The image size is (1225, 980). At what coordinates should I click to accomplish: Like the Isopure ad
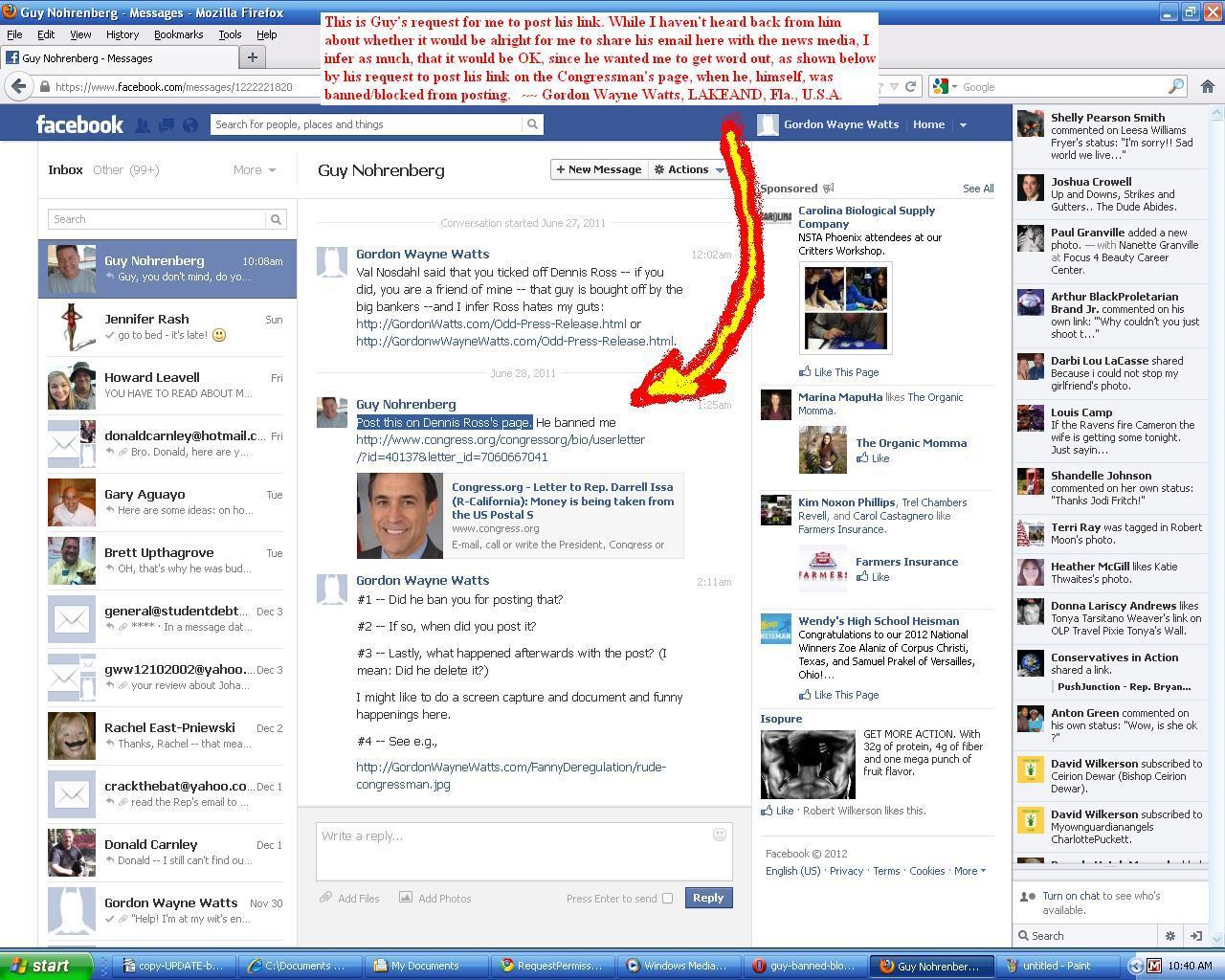click(778, 811)
